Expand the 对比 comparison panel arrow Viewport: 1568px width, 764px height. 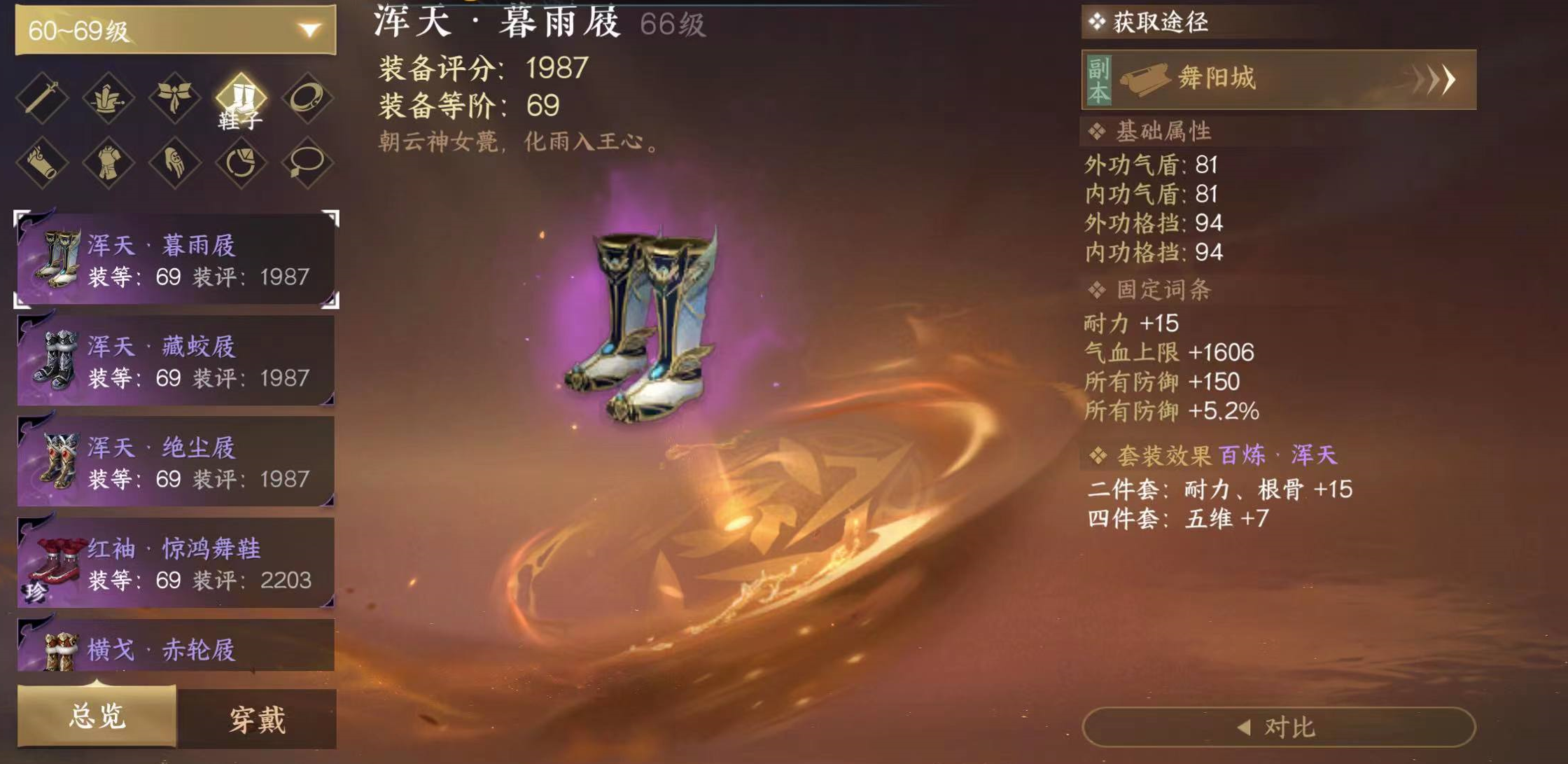click(1243, 728)
